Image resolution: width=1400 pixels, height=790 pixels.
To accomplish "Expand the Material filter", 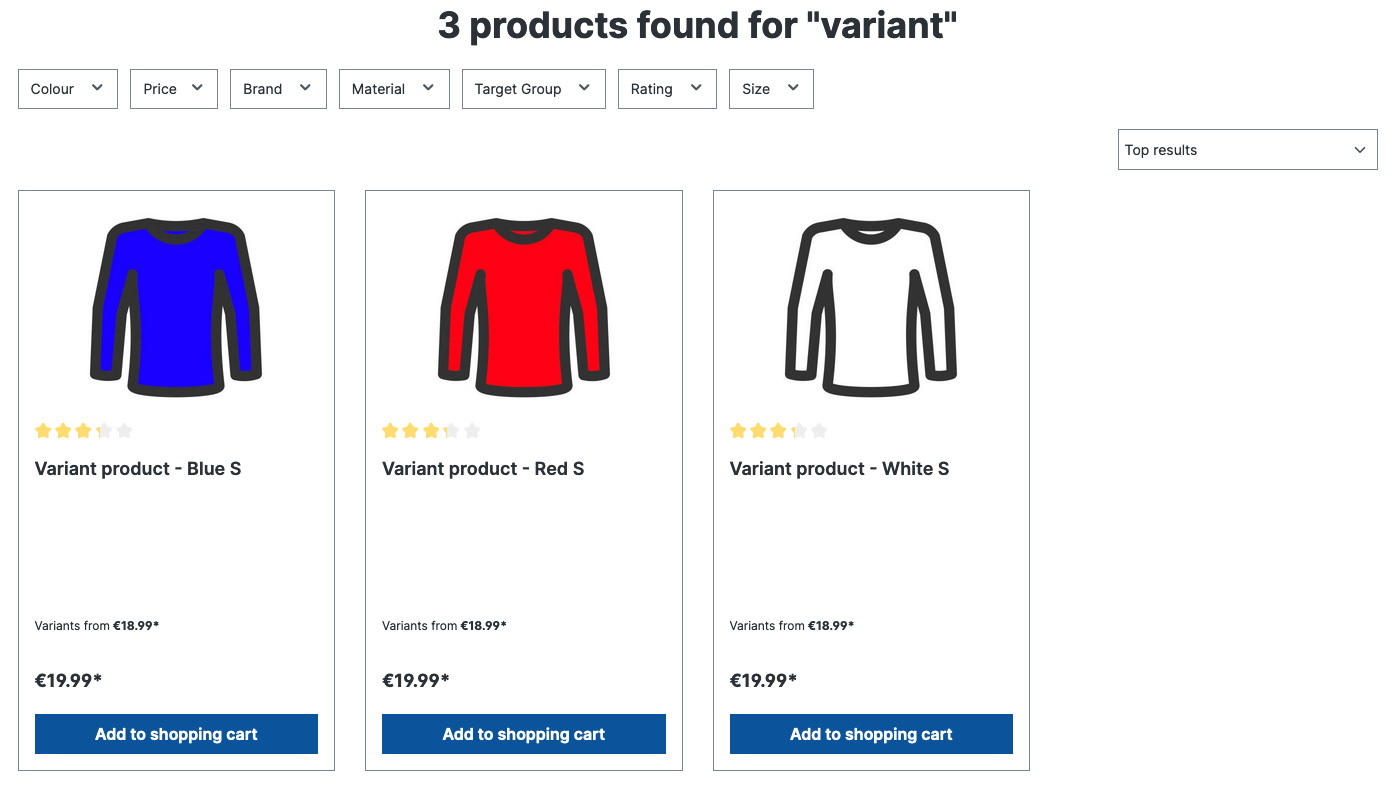I will pos(394,89).
